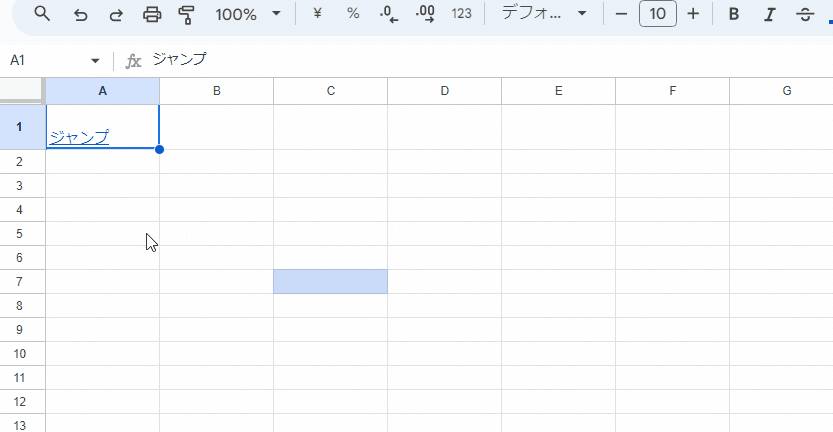Open the ジャンプ link in cell A1

click(79, 137)
